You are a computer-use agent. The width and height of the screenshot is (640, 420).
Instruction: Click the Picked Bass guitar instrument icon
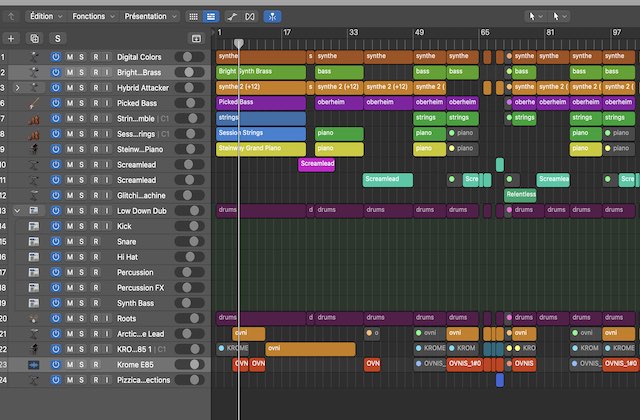[33, 103]
